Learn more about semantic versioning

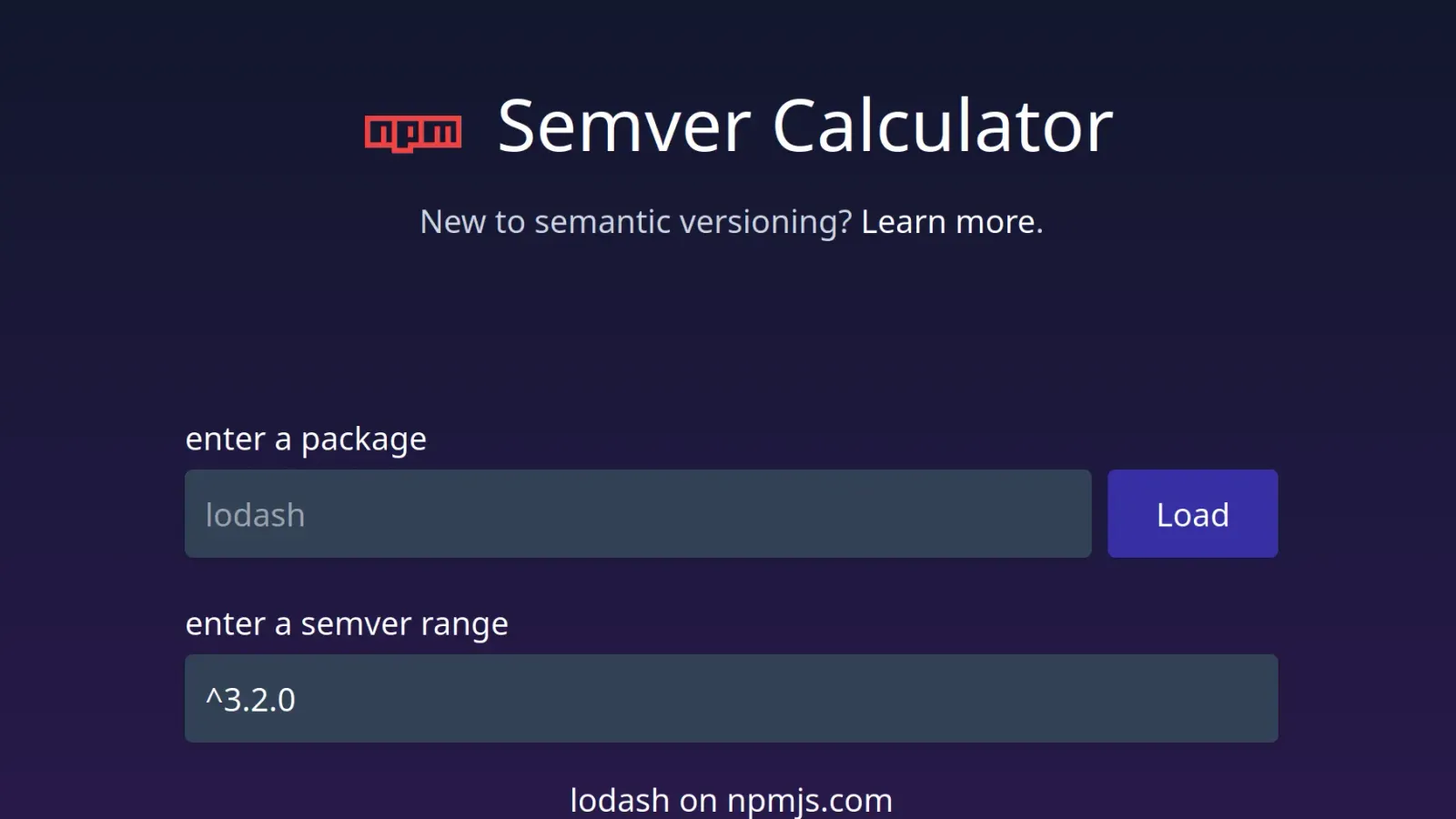[952, 222]
